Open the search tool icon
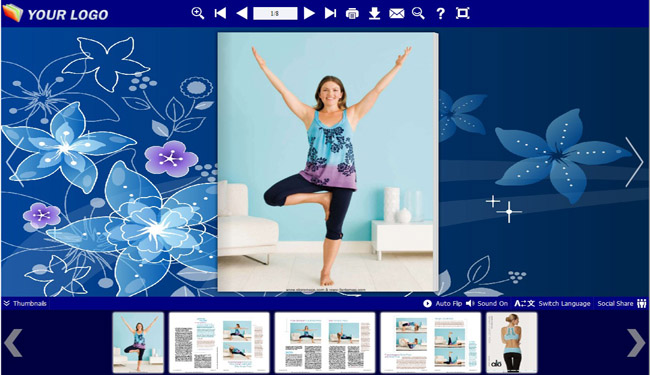650x375 pixels. 418,13
